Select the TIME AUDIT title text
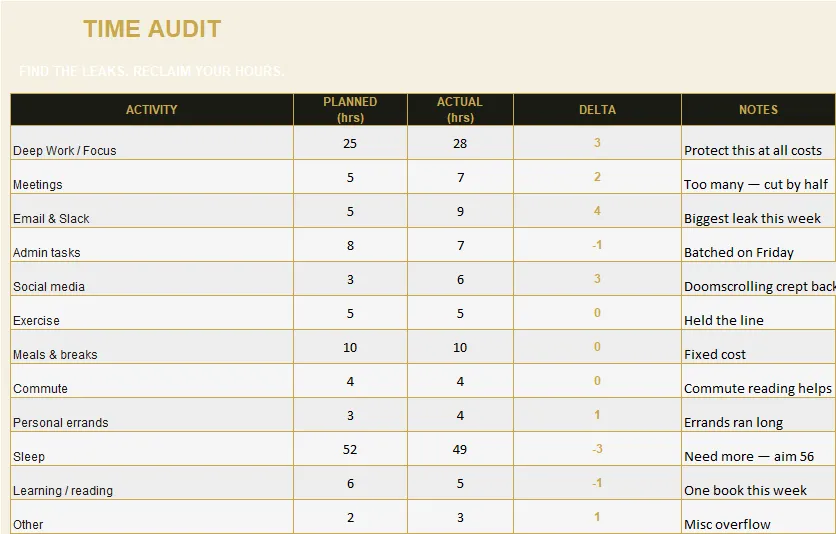Image resolution: width=836 pixels, height=534 pixels. coord(152,29)
